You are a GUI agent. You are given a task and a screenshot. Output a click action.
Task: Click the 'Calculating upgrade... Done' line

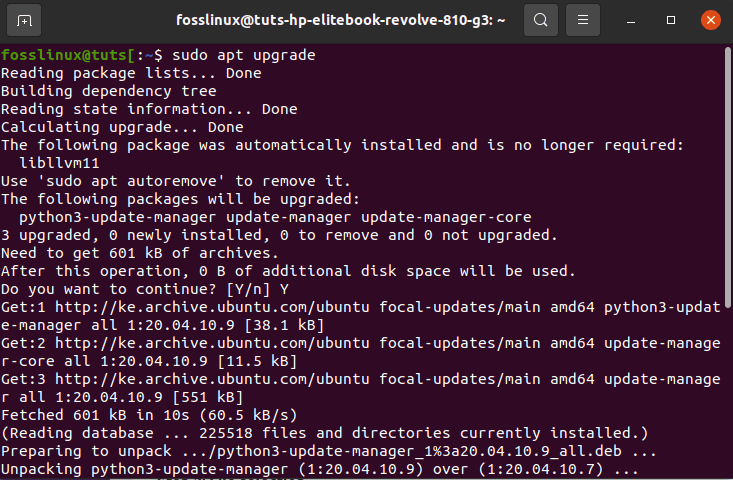click(x=122, y=127)
